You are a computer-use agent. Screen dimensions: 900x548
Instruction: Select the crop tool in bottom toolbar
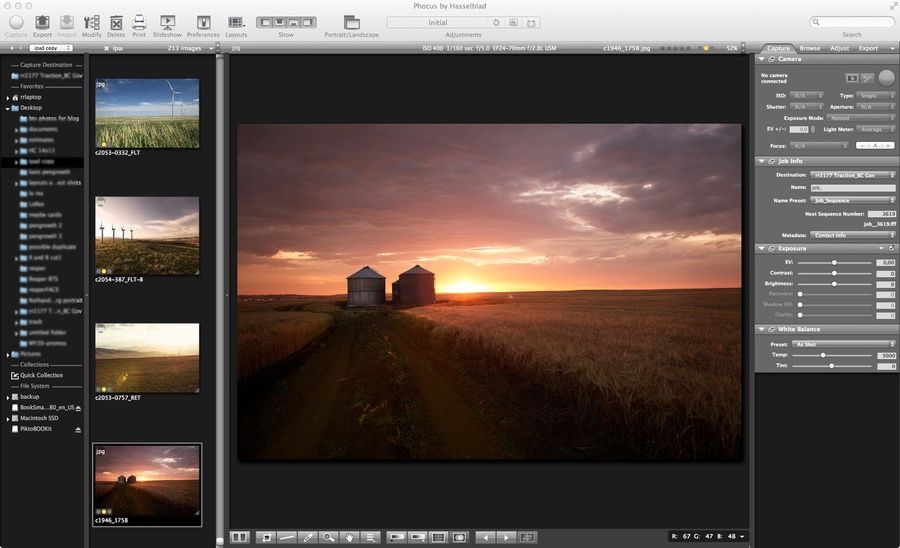coord(267,537)
